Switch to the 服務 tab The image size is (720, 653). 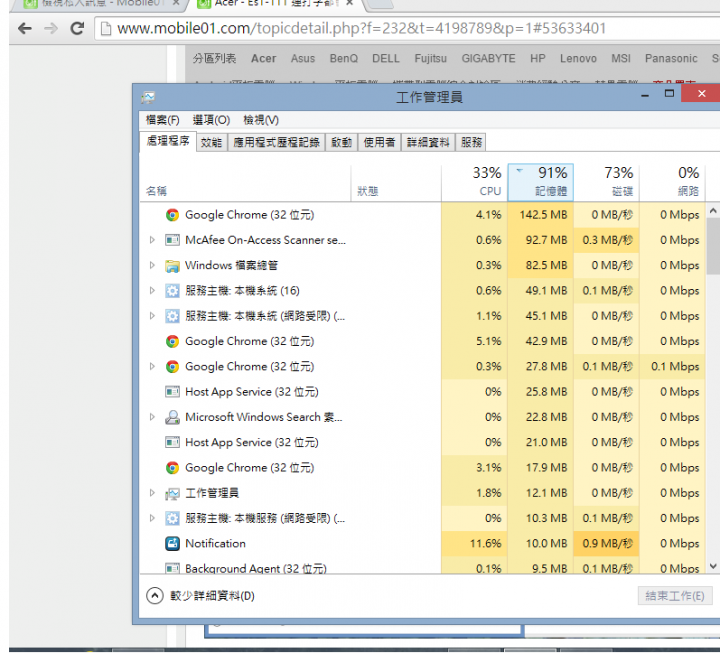471,142
